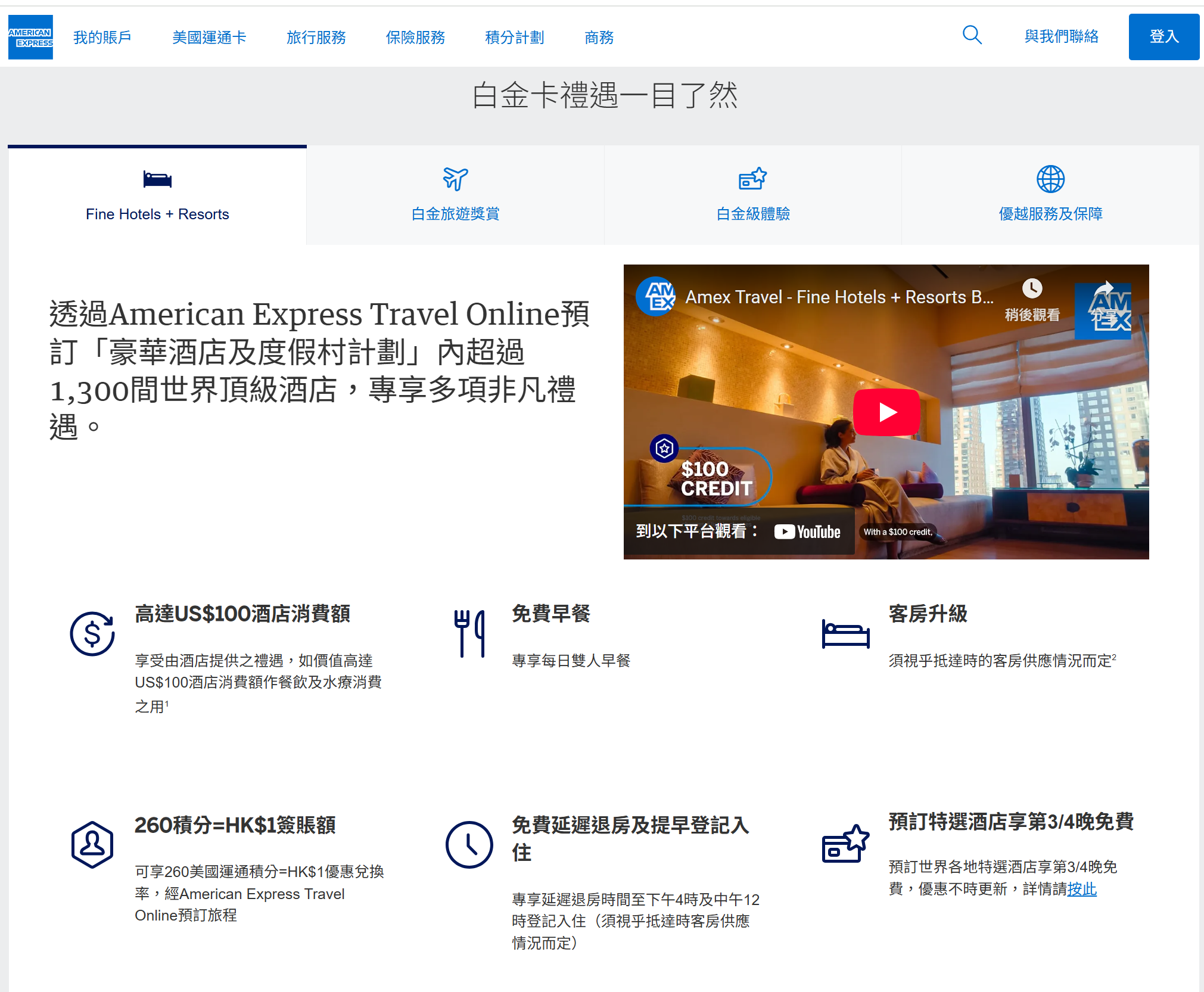Click text 專享每日雙人早餐
This screenshot has height=992, width=1204.
(571, 660)
